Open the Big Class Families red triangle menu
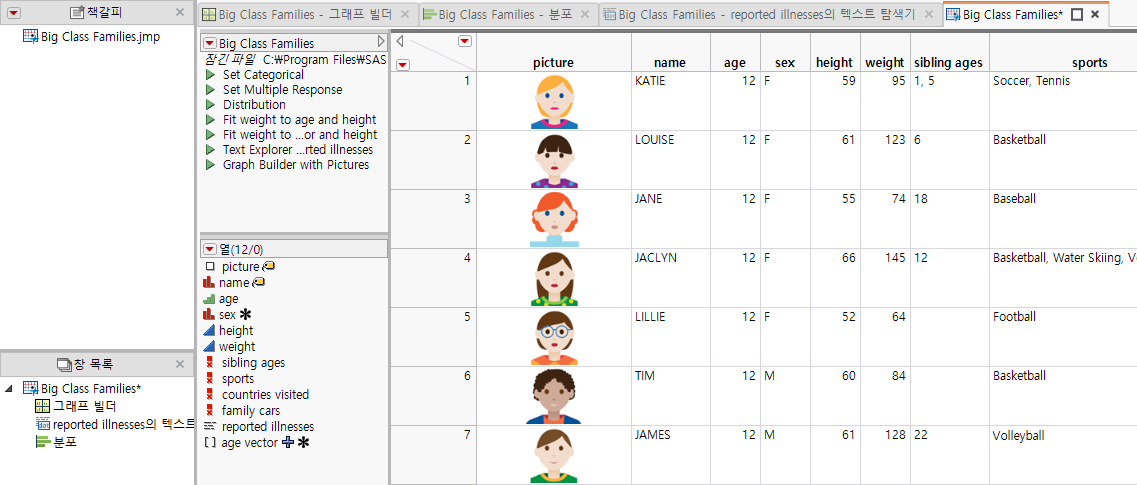Screen dimensions: 1137x485 [x=209, y=43]
